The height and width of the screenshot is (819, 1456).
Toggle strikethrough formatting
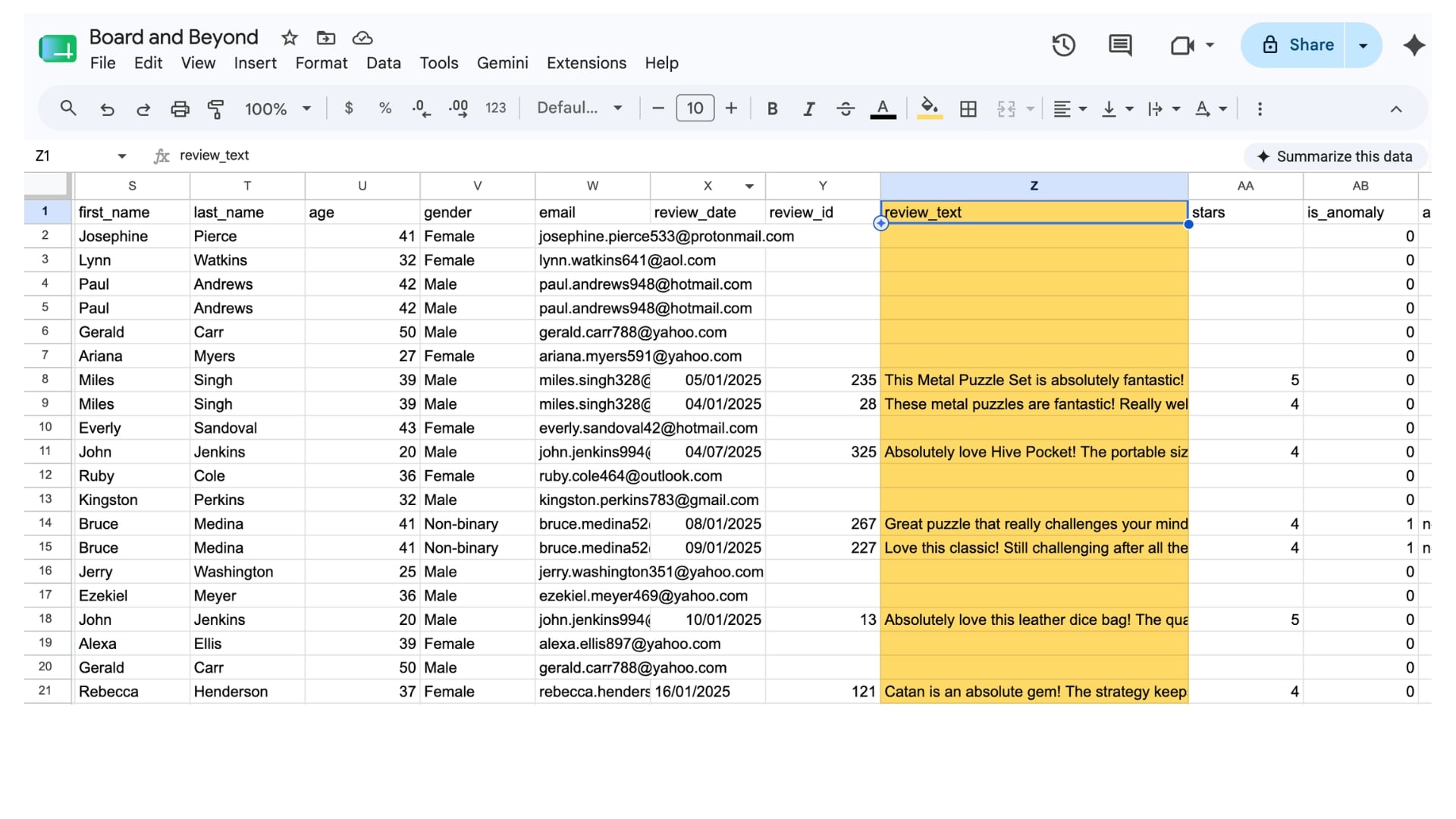846,108
